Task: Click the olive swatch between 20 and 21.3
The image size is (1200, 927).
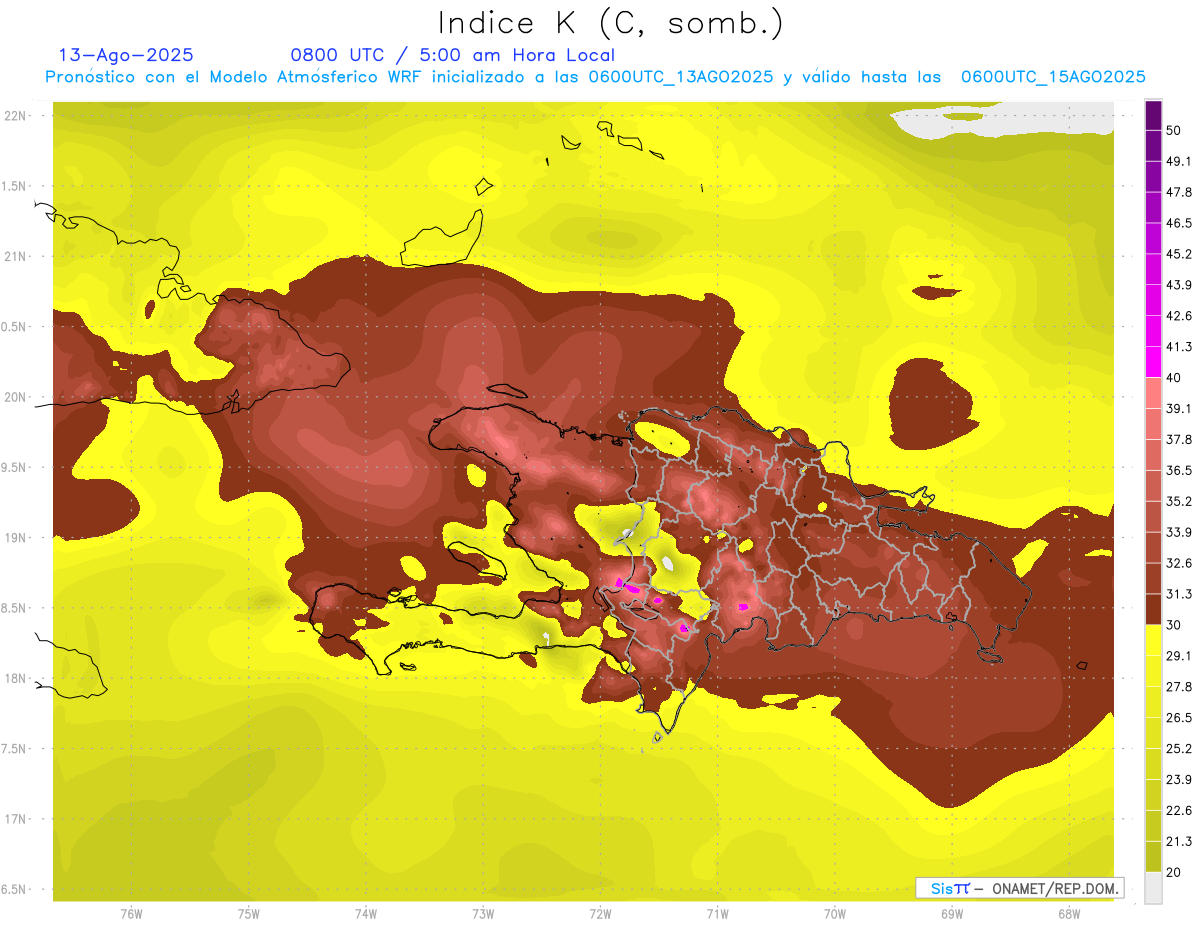Action: click(x=1153, y=857)
